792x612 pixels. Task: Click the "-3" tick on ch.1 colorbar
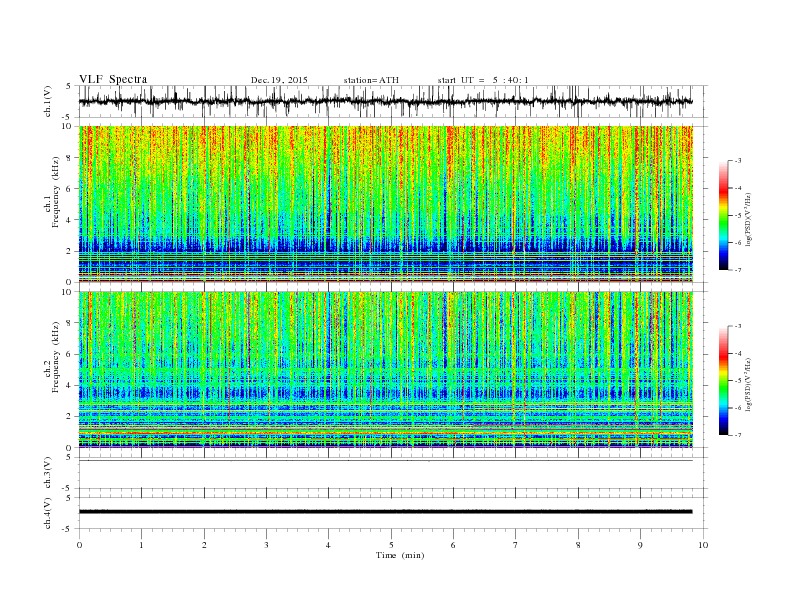738,161
